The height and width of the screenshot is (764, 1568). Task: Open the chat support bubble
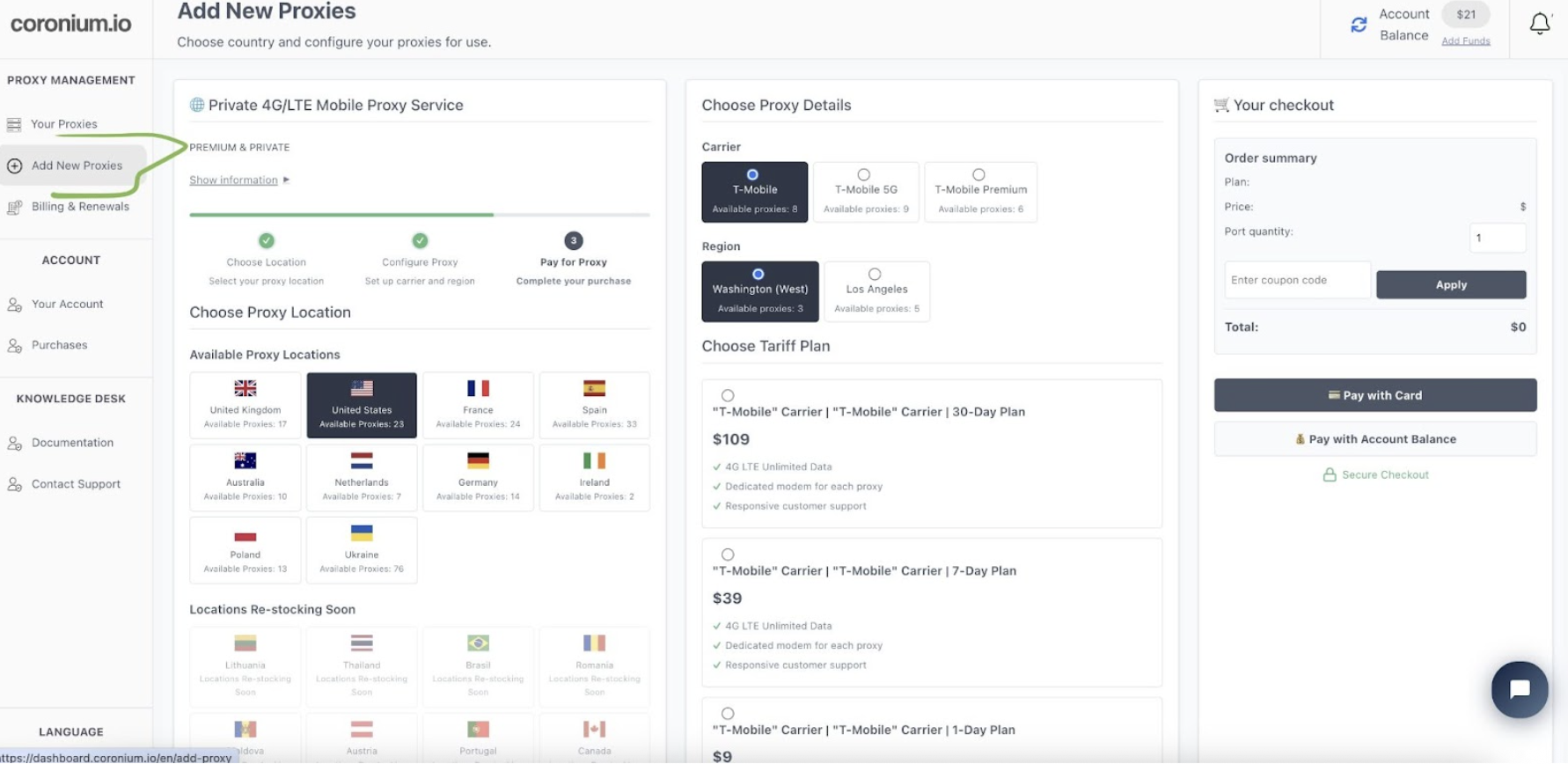[x=1520, y=689]
